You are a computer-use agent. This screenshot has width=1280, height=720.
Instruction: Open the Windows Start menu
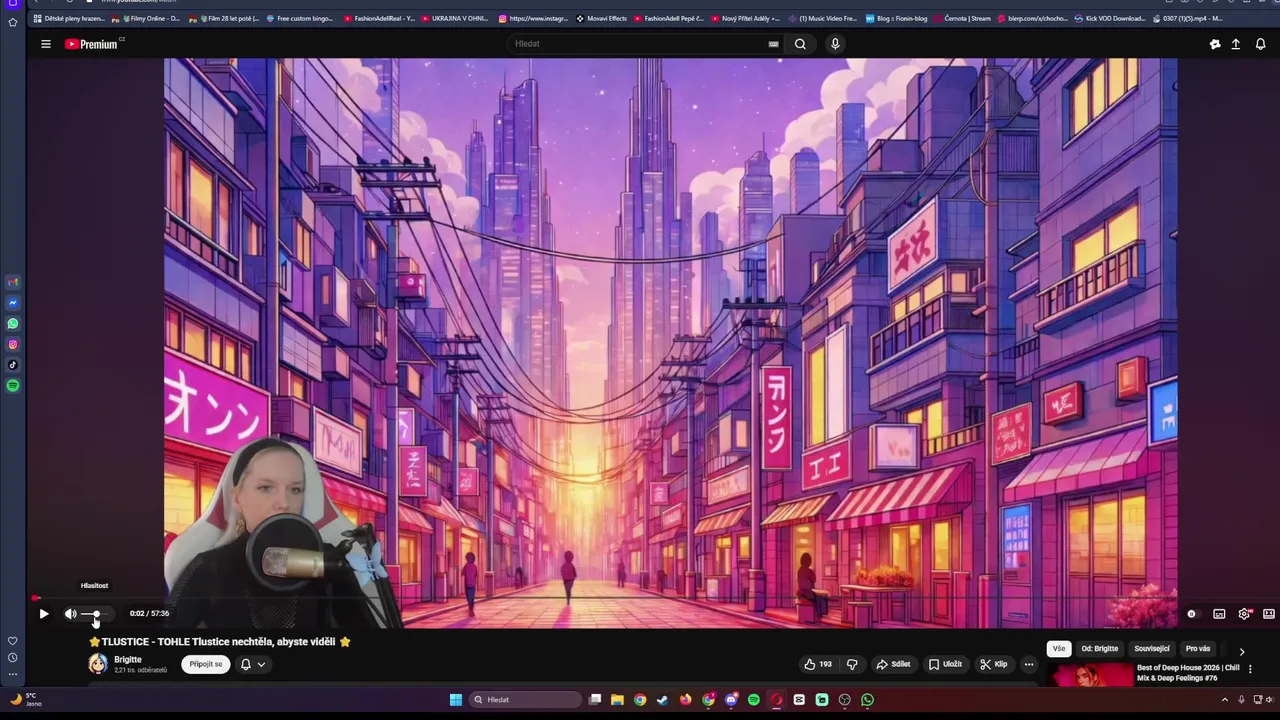point(456,700)
